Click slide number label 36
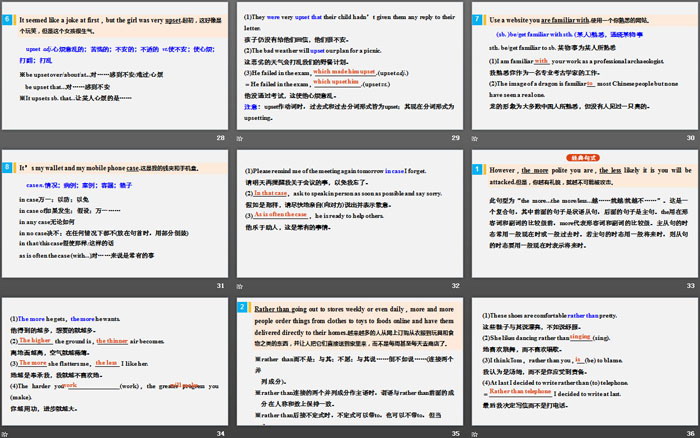This screenshot has width=700, height=438. tap(691, 434)
